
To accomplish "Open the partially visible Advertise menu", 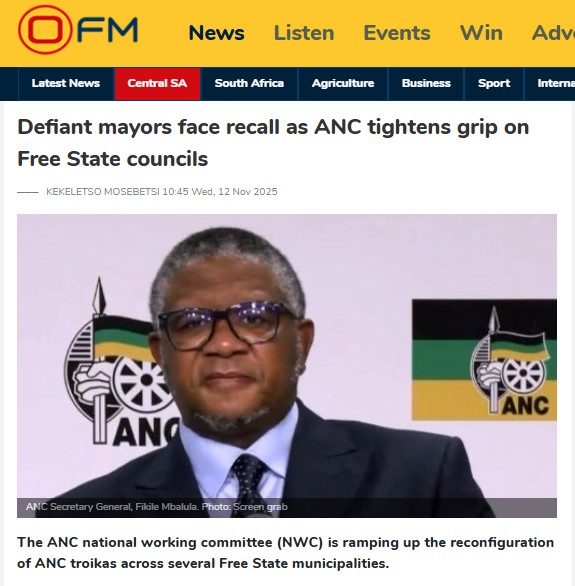I will coord(553,33).
